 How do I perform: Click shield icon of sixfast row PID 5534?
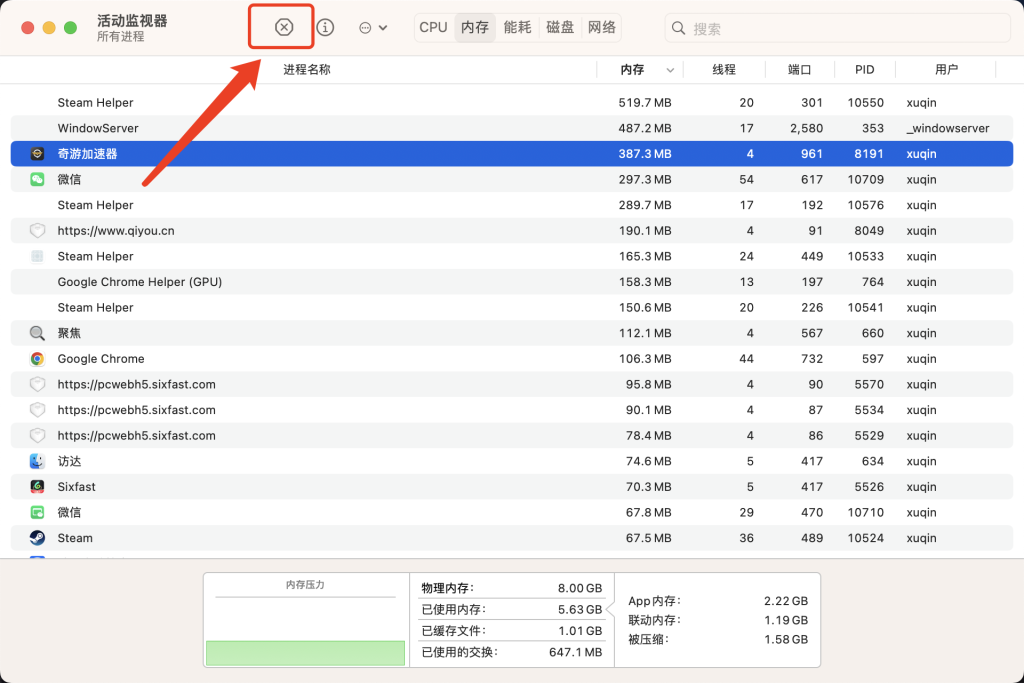(37, 410)
